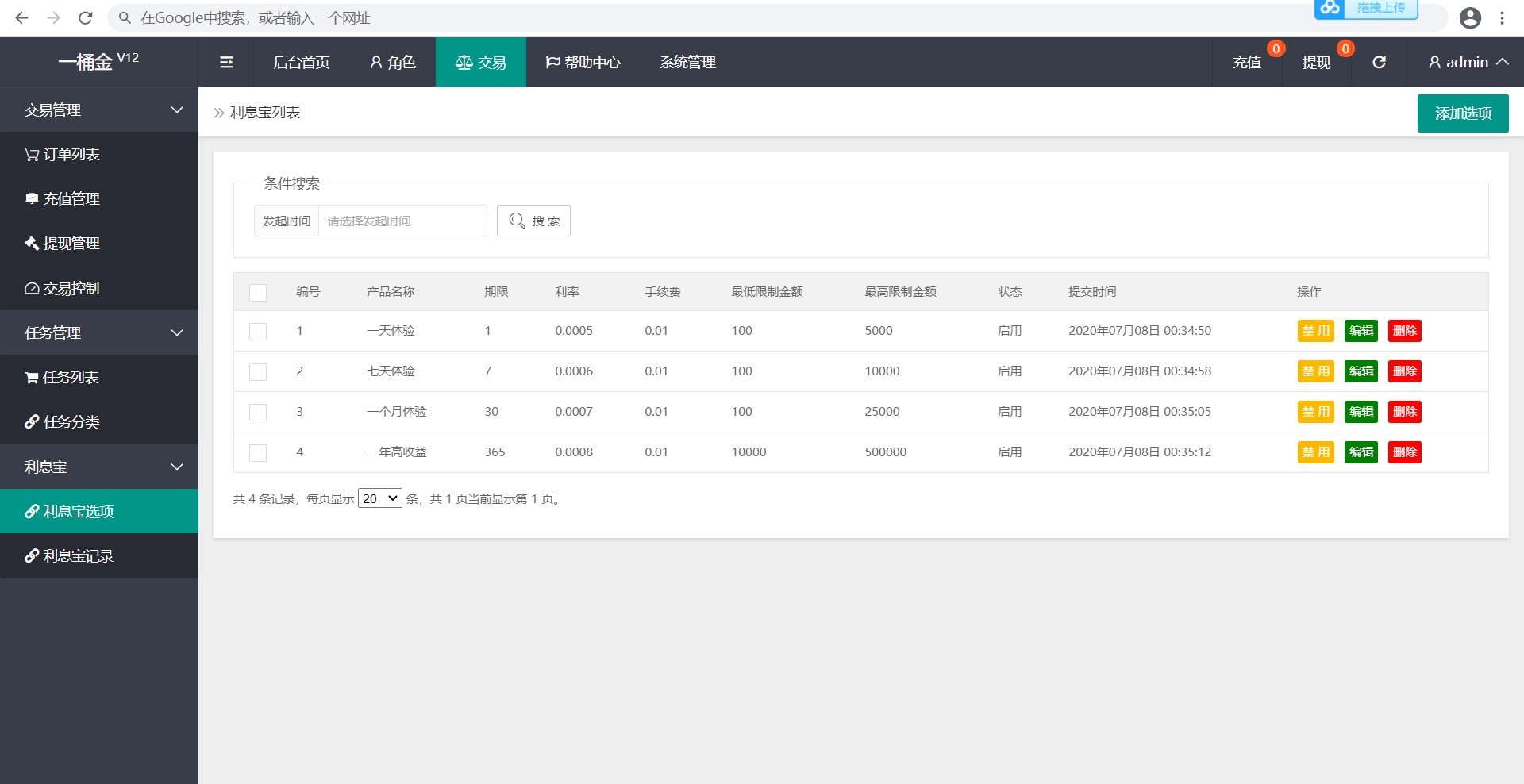Click the 一桶金 V12 logo
The width and height of the screenshot is (1524, 784).
pyautogui.click(x=98, y=61)
